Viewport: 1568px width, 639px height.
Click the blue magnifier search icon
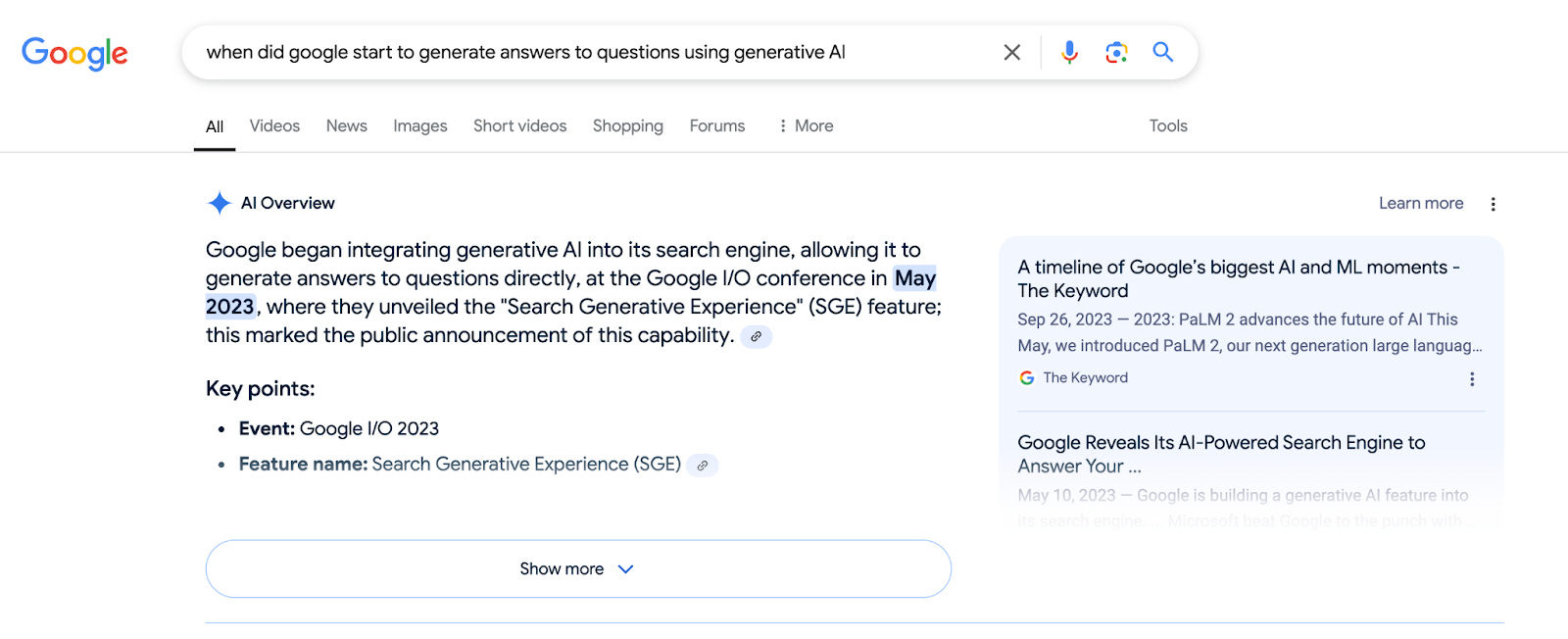(1163, 52)
